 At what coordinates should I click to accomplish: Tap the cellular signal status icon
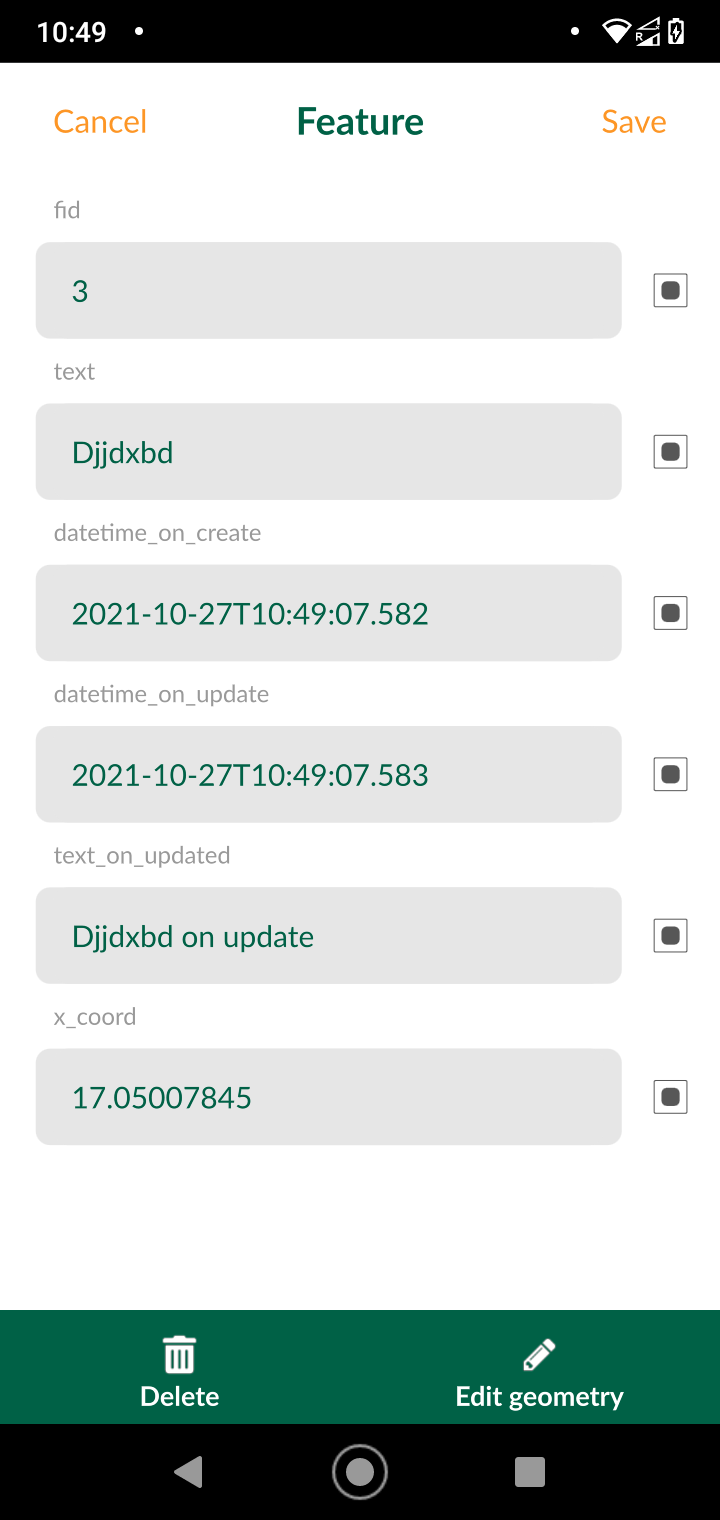(647, 32)
